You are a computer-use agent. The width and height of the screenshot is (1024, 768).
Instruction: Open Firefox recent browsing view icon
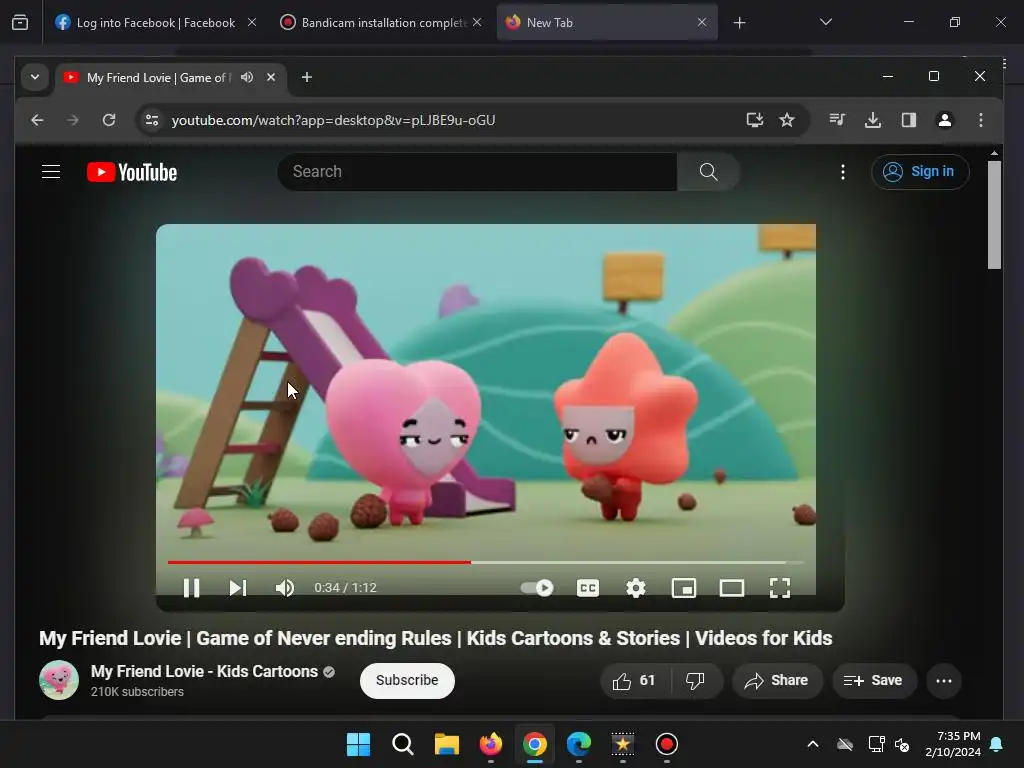(x=20, y=23)
